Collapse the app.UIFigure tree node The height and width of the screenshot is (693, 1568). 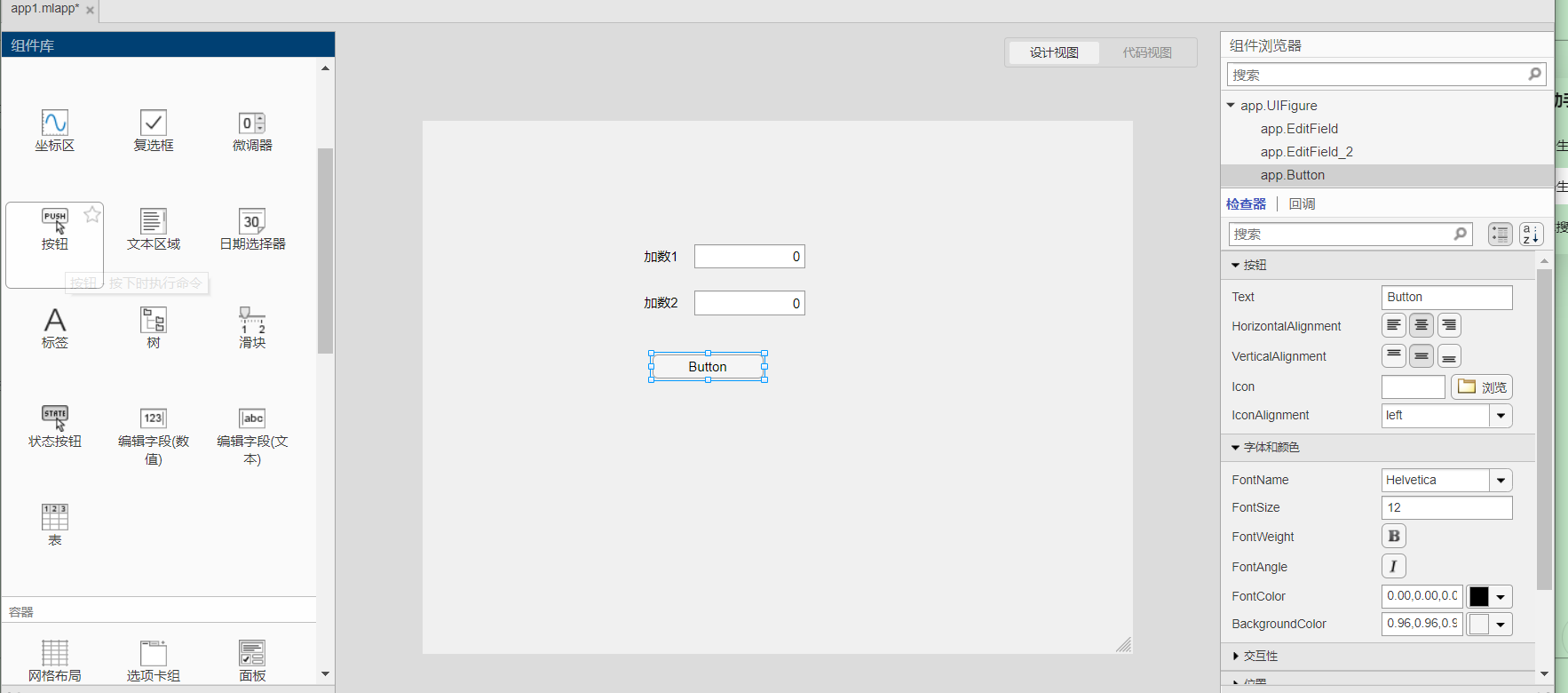(1231, 106)
